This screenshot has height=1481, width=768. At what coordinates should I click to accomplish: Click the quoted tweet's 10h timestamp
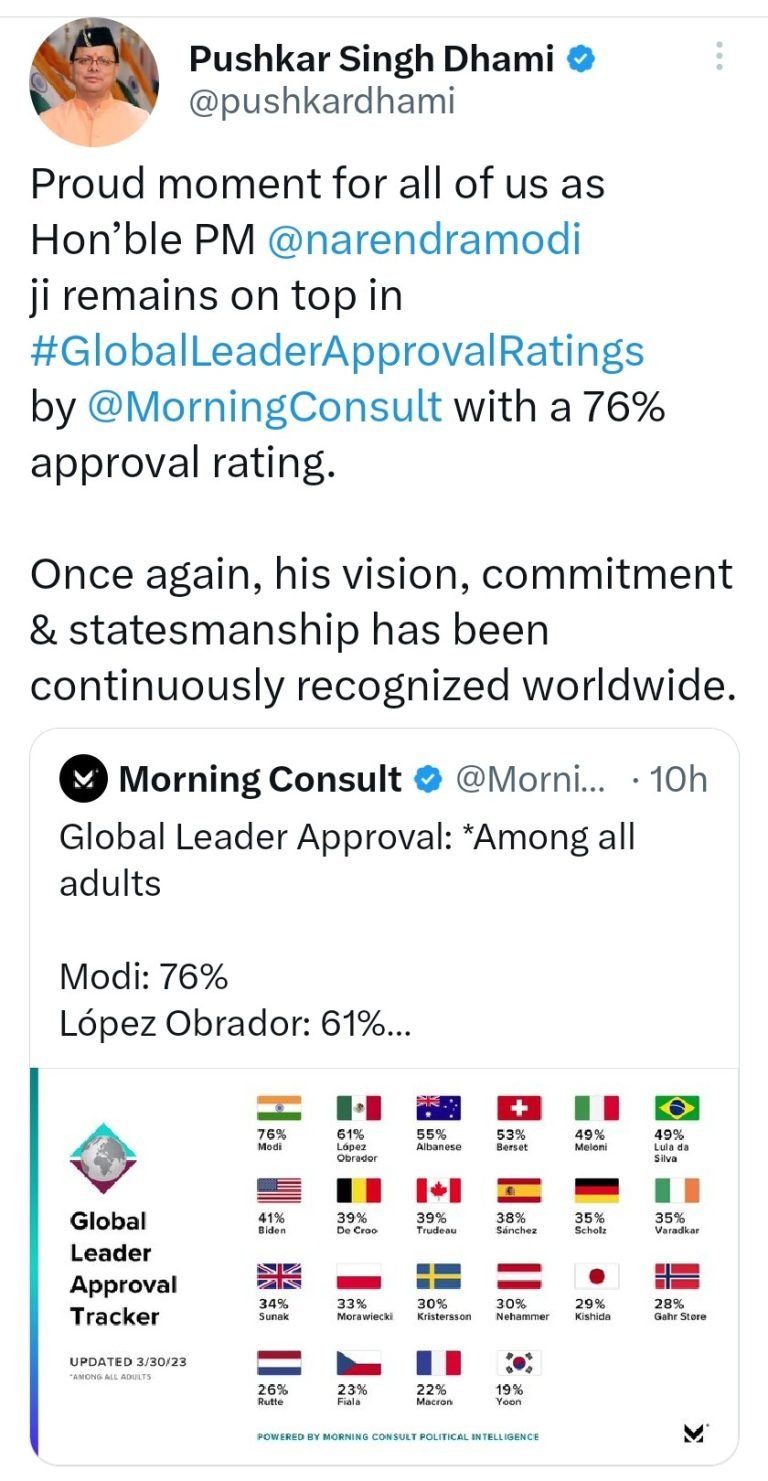pos(678,780)
